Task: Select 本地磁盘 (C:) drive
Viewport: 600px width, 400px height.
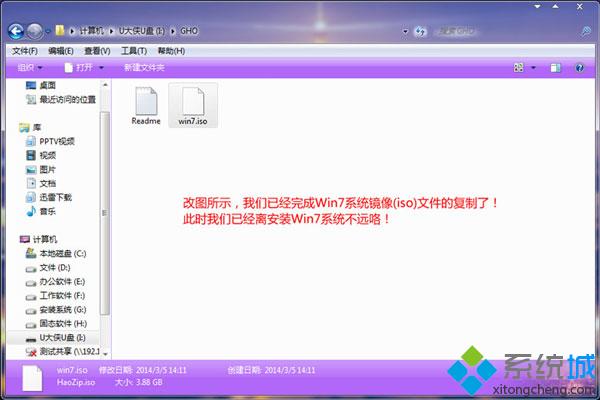Action: [56, 253]
